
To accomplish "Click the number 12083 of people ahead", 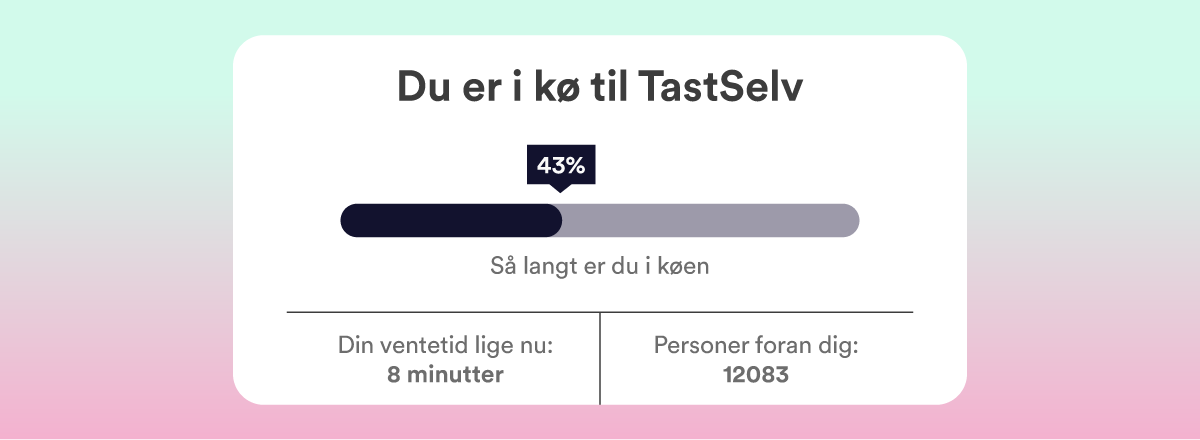I will pos(756,375).
